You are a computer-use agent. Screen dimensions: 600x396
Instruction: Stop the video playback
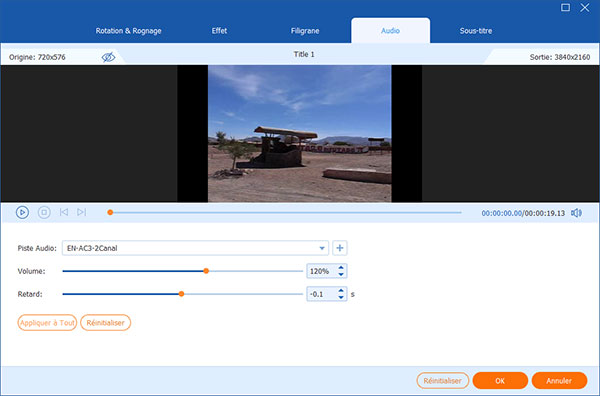[x=44, y=212]
